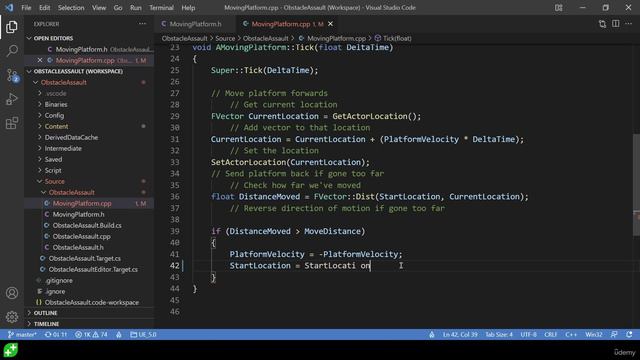Click the Source breadcrumb
Screen dimensions: 640x360
(225, 38)
